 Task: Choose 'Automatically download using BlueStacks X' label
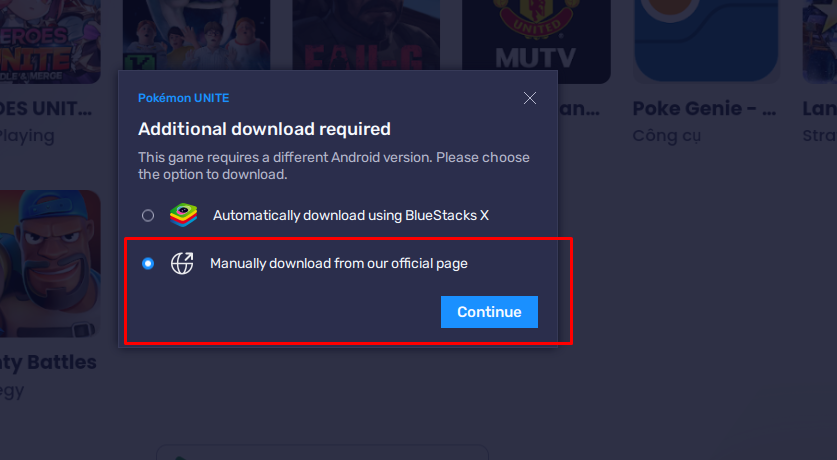pyautogui.click(x=351, y=216)
